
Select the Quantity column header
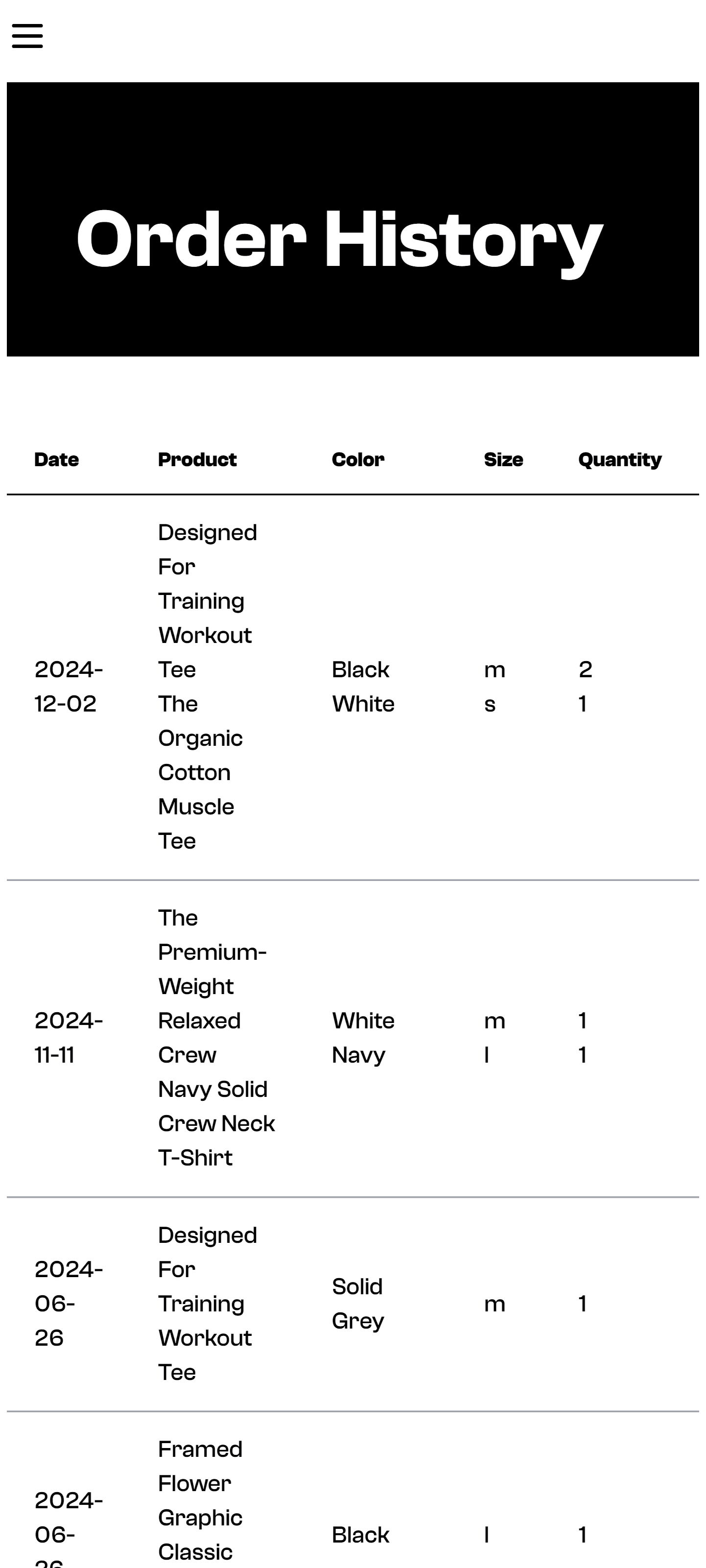tap(619, 459)
